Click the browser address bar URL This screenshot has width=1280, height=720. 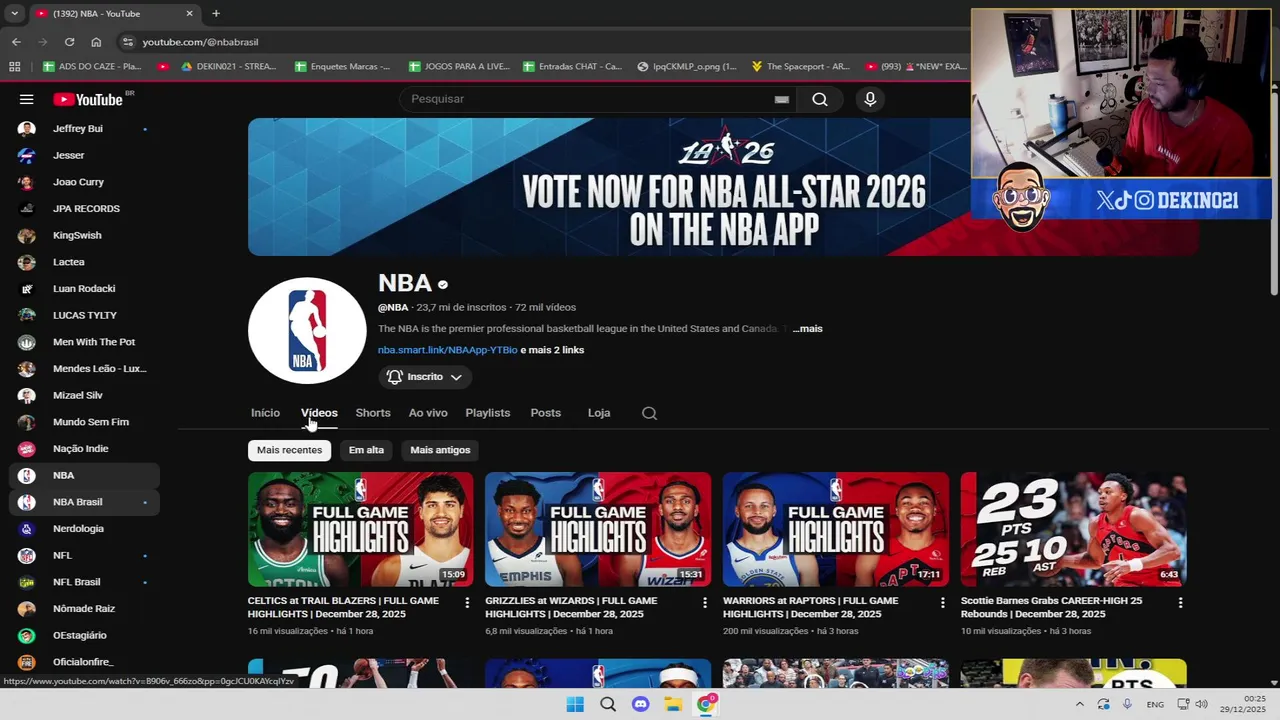point(200,42)
